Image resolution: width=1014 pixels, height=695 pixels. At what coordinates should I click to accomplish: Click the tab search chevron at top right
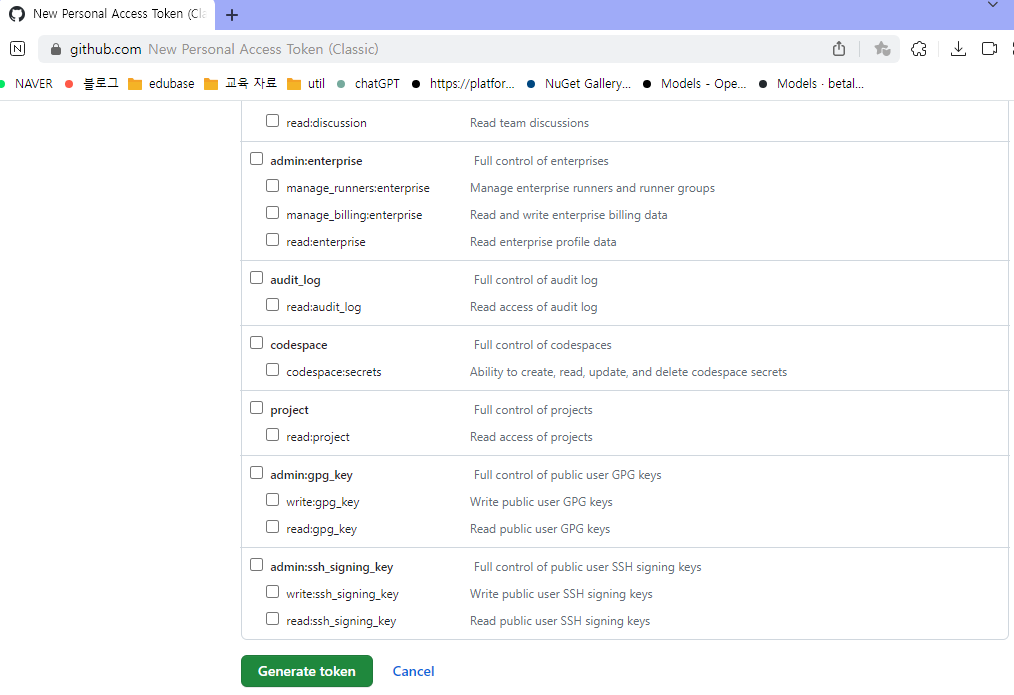993,5
